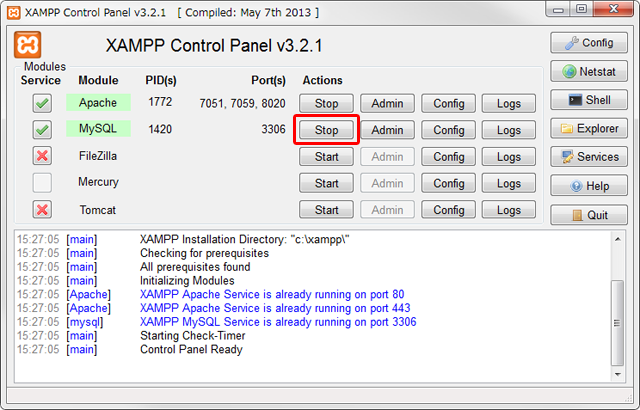Click the Tomcat module name
Screen dimensions: 640x410
[98, 210]
